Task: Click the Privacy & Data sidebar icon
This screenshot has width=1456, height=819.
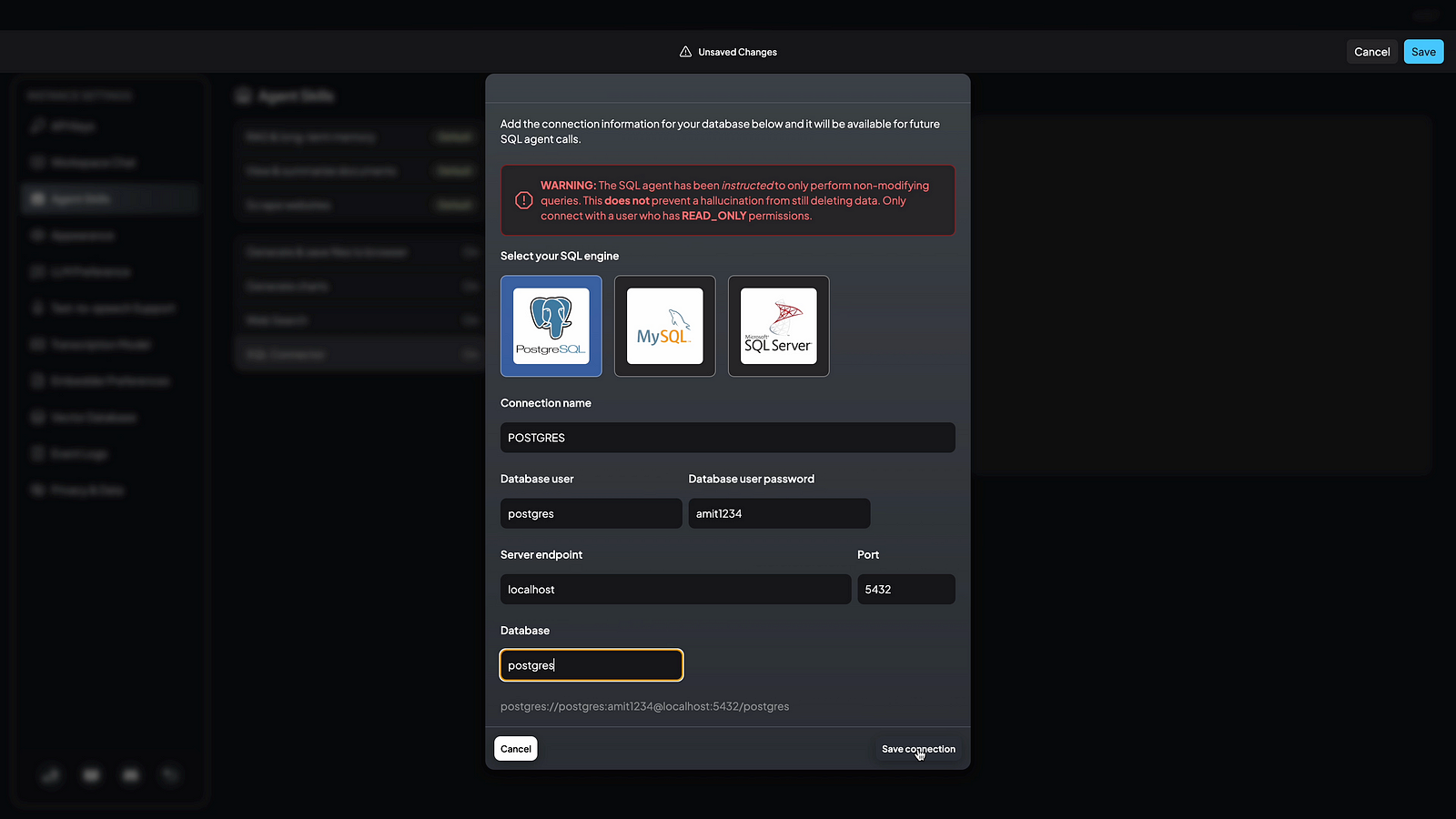Action: (37, 490)
